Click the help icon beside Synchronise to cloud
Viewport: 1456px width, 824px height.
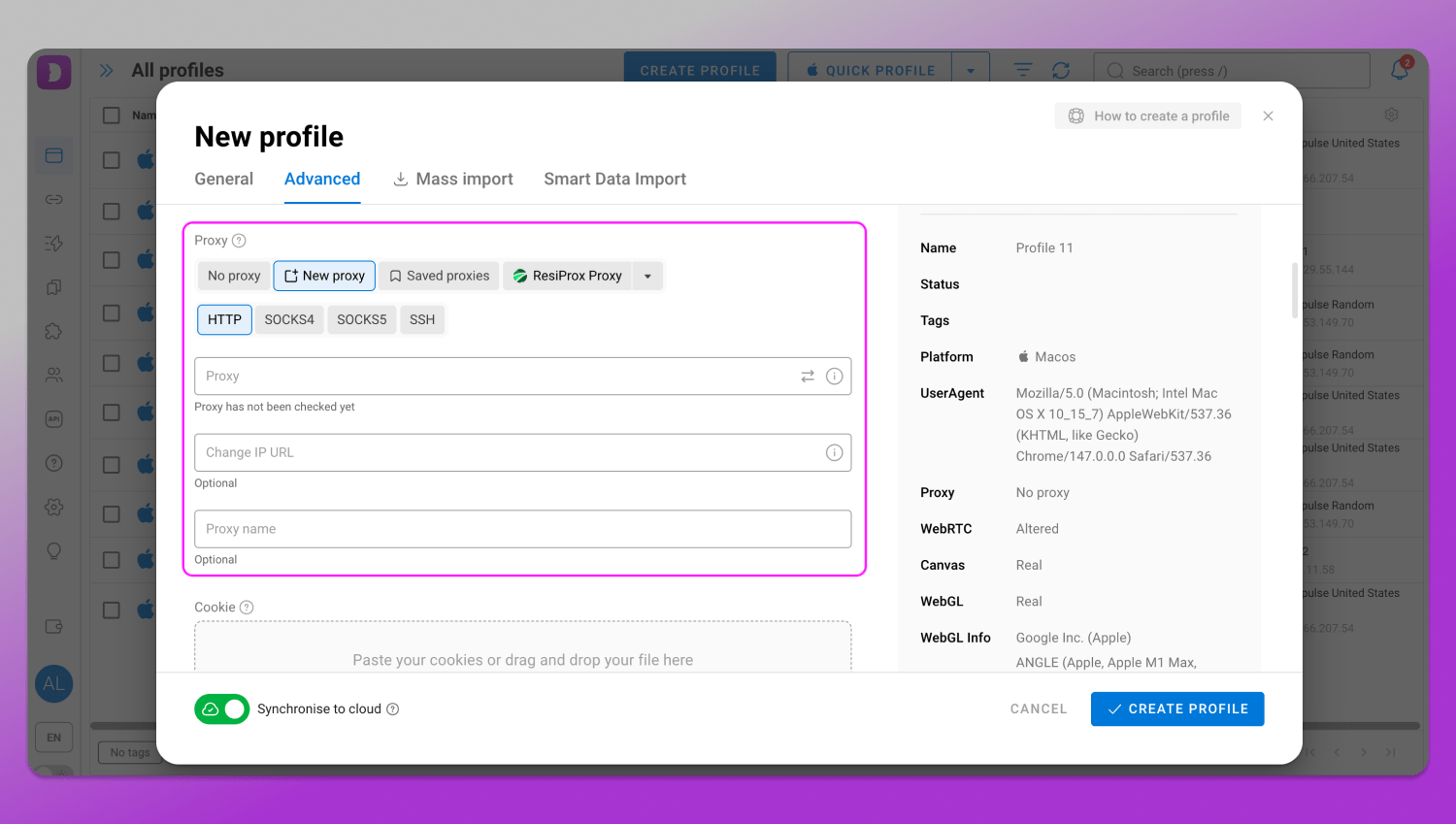click(x=393, y=709)
